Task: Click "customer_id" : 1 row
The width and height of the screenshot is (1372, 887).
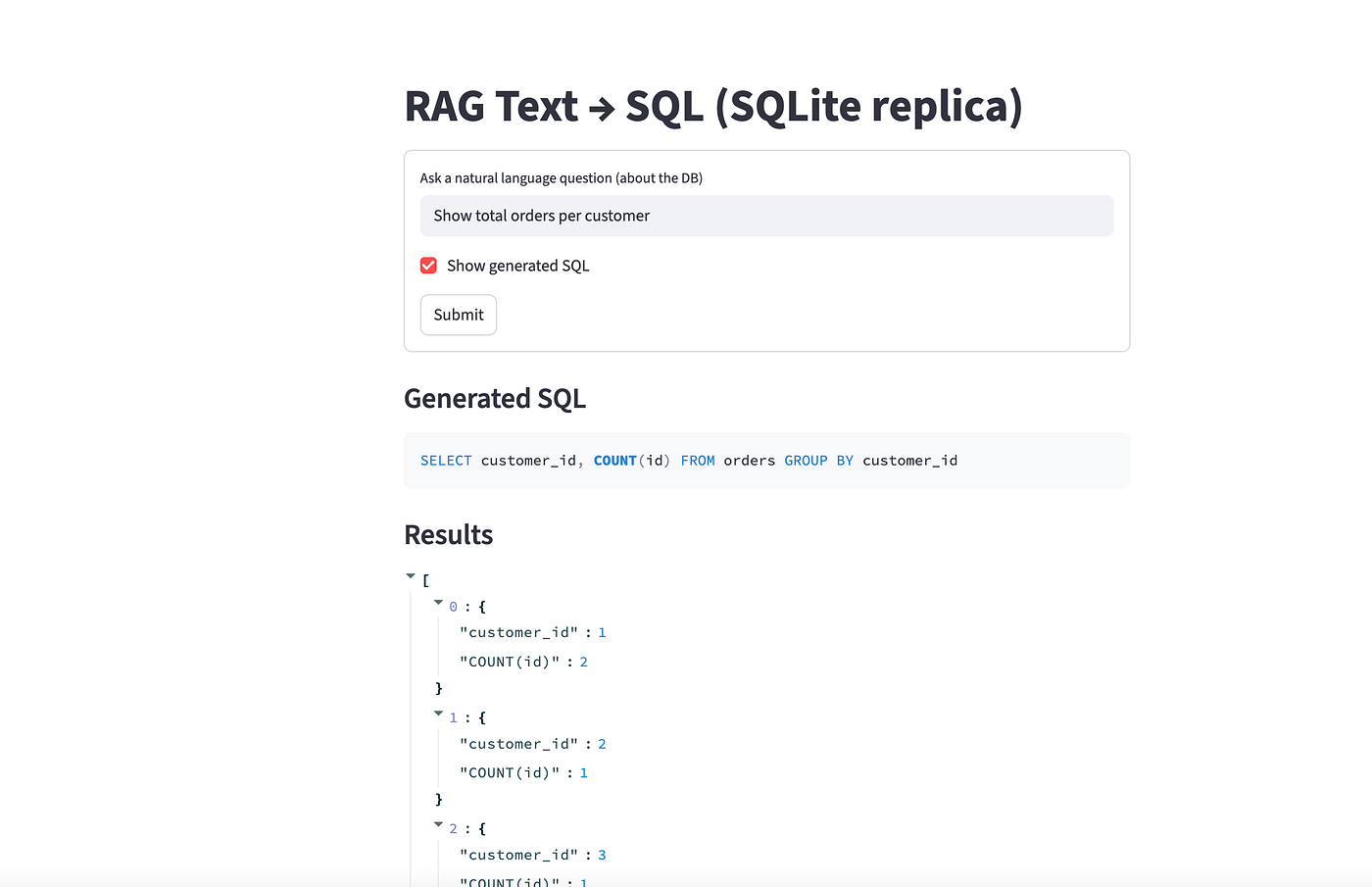Action: (x=532, y=633)
